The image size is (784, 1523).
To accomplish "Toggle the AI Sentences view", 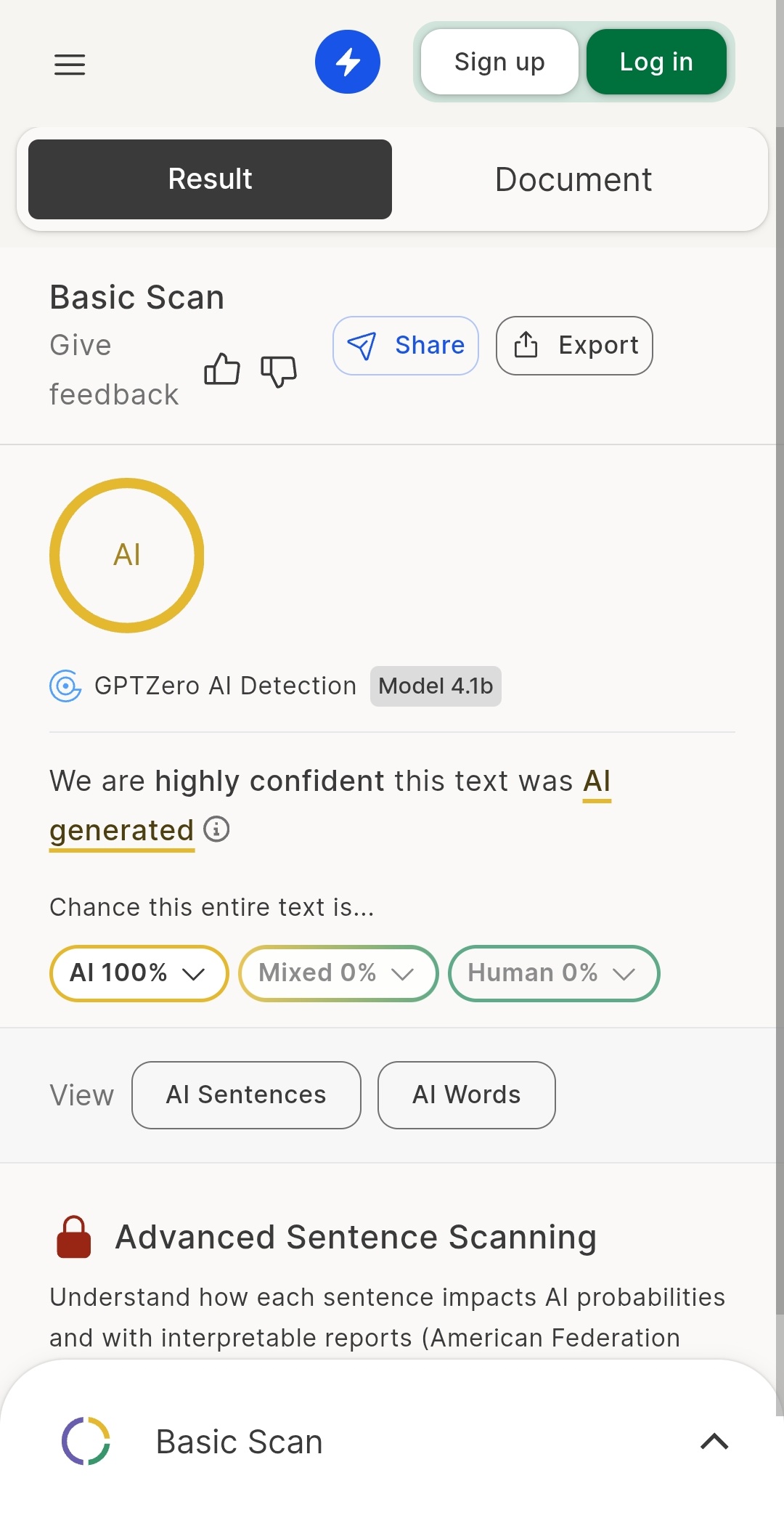I will coord(246,1095).
